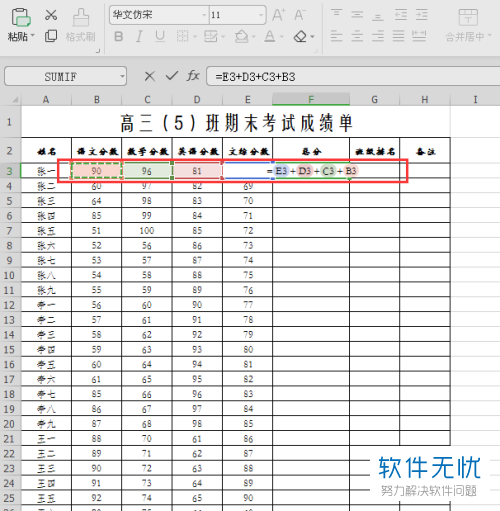
Task: Open the Paste dropdown arrow
Action: pyautogui.click(x=33, y=35)
